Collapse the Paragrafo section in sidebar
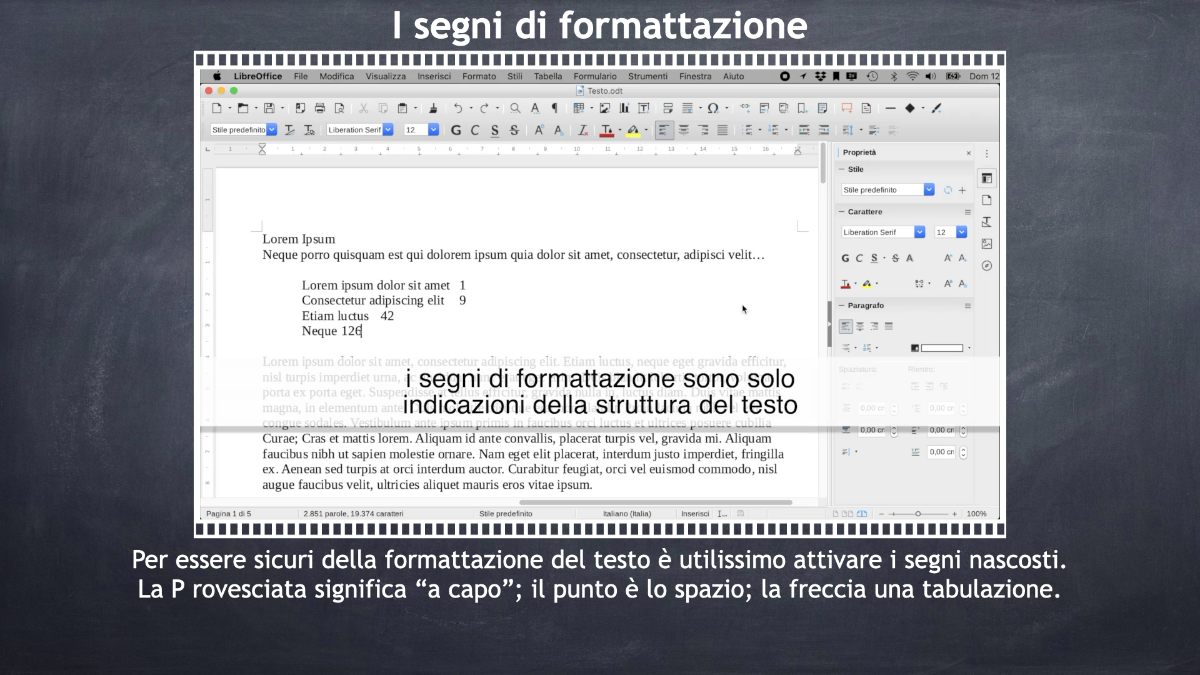Image resolution: width=1200 pixels, height=675 pixels. point(840,305)
